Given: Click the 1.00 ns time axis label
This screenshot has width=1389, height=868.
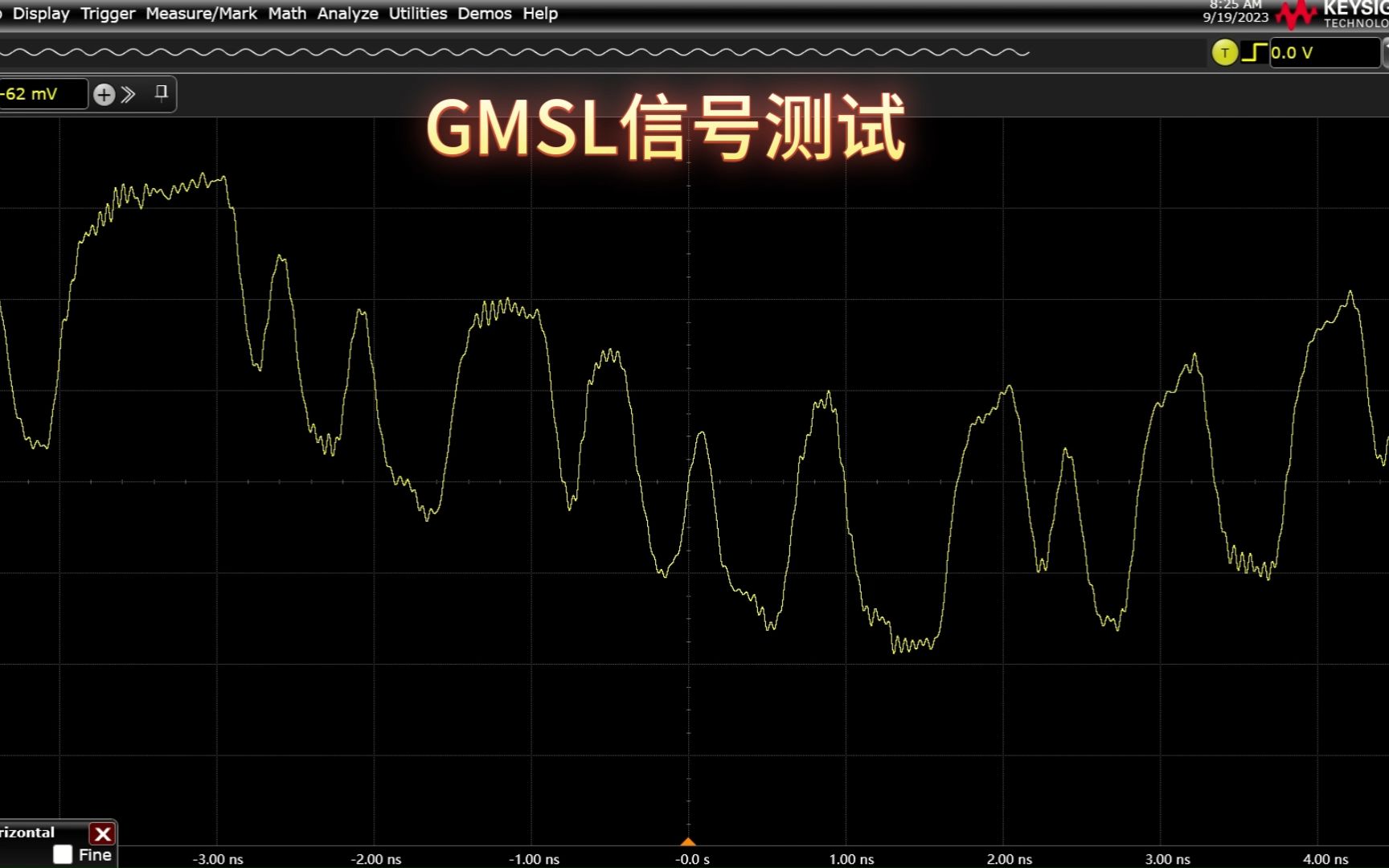Looking at the screenshot, I should click(x=851, y=859).
